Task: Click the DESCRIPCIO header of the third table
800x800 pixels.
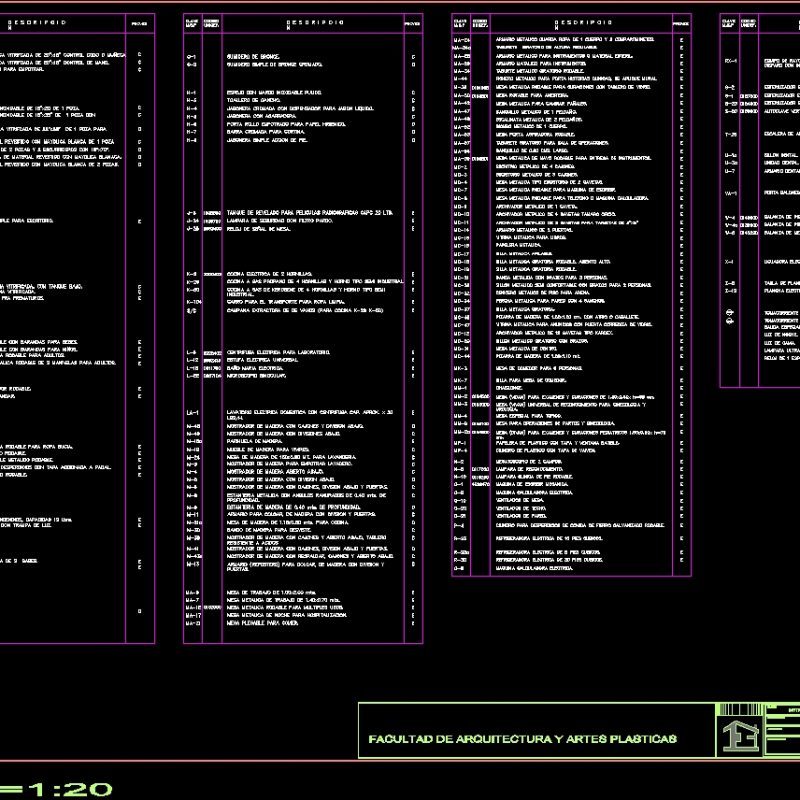Action: click(x=581, y=22)
